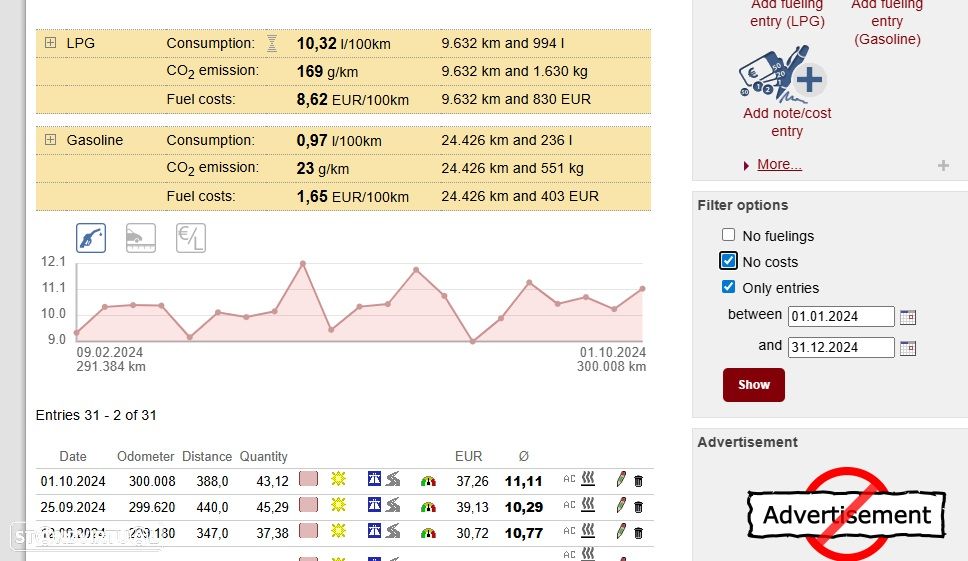Show the fuel consumption chart pump icon
The width and height of the screenshot is (968, 561).
tap(91, 238)
